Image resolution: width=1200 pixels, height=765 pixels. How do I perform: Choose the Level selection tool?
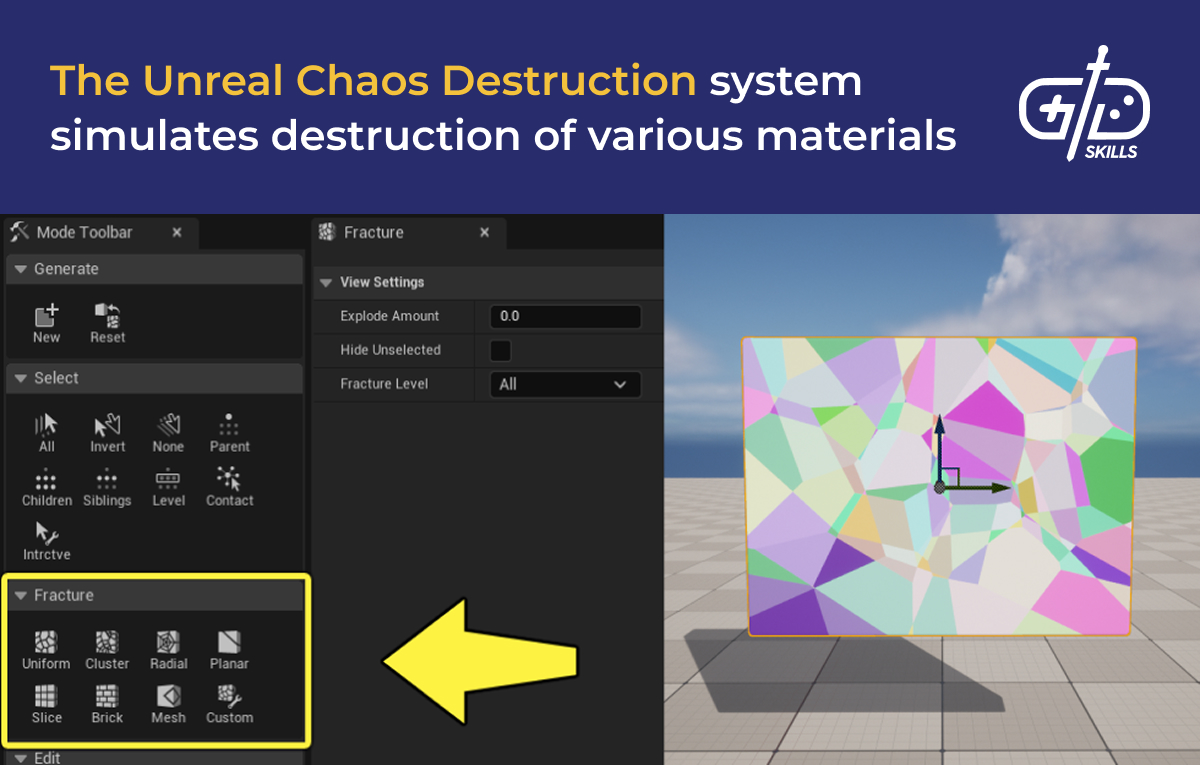click(168, 487)
